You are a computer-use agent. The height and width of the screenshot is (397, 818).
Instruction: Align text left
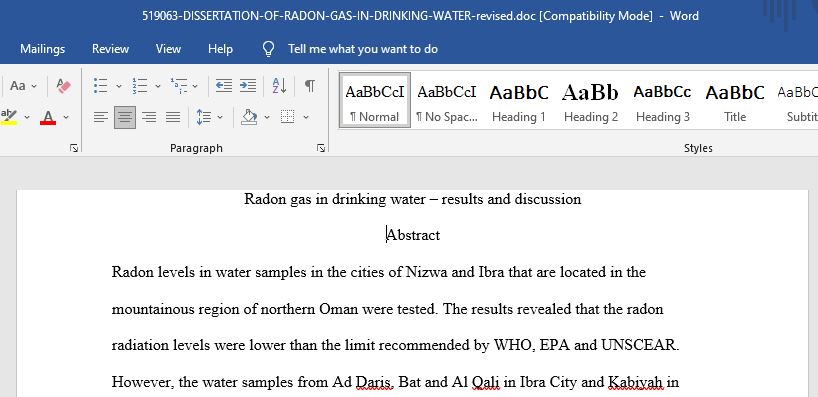[101, 117]
